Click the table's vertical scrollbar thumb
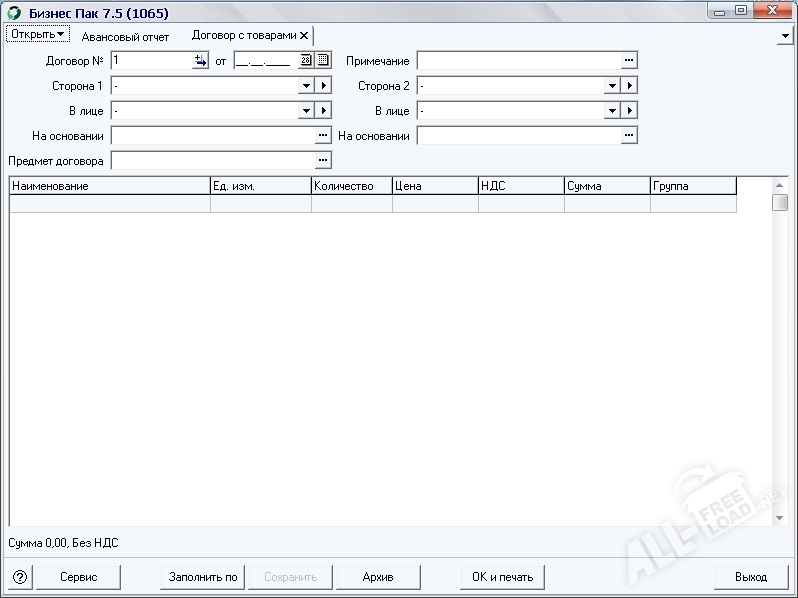Screen dimensions: 798x598 tap(780, 203)
